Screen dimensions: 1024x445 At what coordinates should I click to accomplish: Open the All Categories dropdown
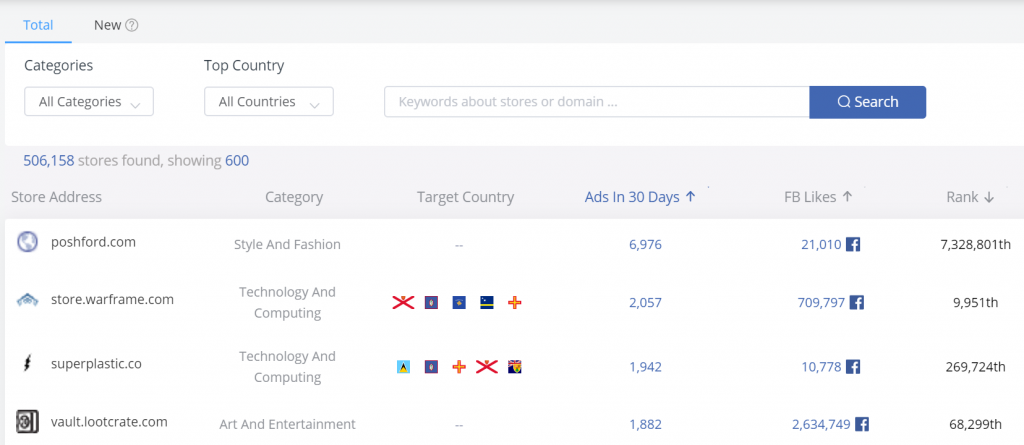click(x=89, y=102)
